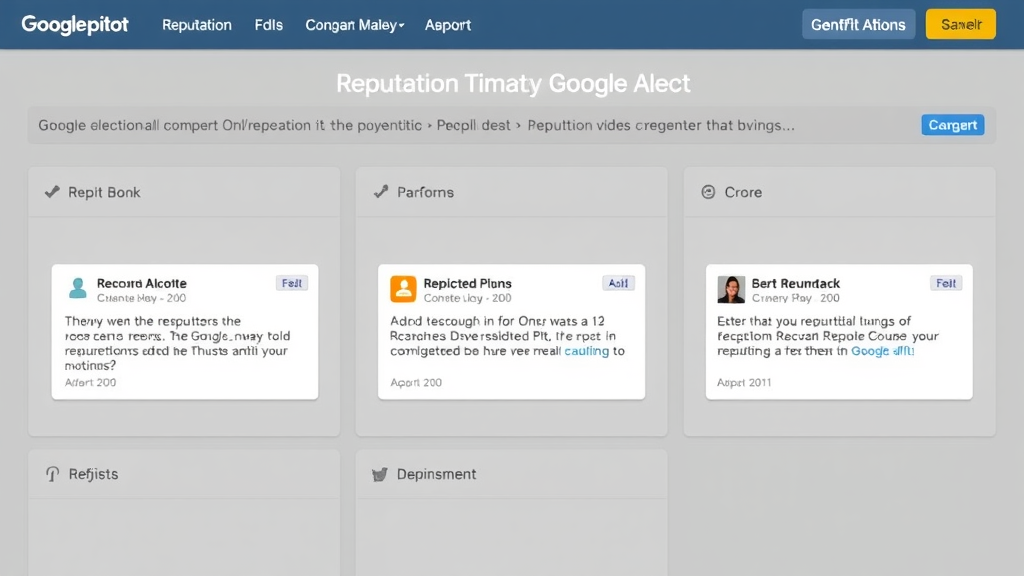Click 'Aspet 2011' date in Bert Reundack card
This screenshot has height=576, width=1024.
click(x=744, y=383)
